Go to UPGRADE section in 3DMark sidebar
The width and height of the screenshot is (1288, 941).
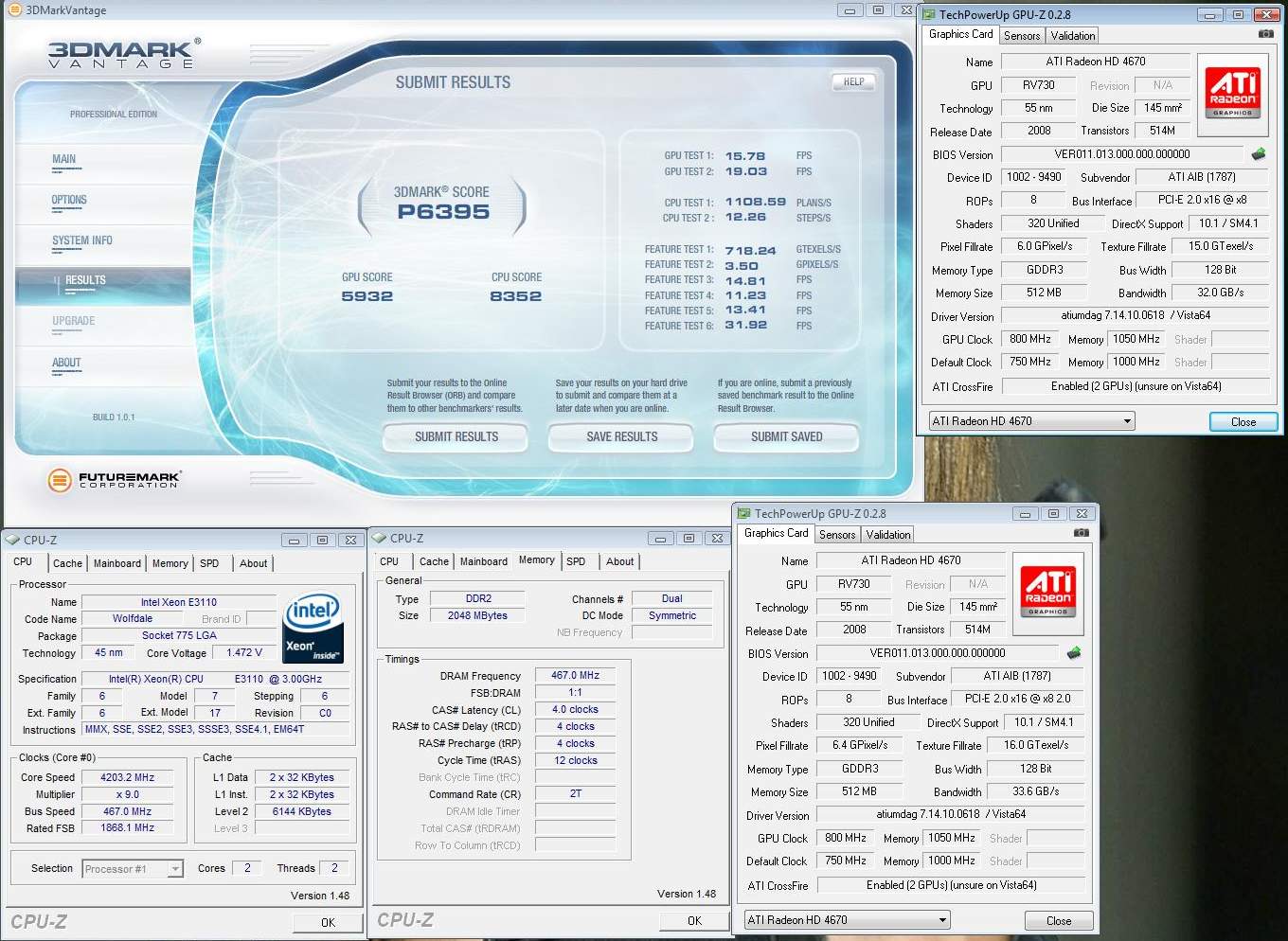coord(74,321)
